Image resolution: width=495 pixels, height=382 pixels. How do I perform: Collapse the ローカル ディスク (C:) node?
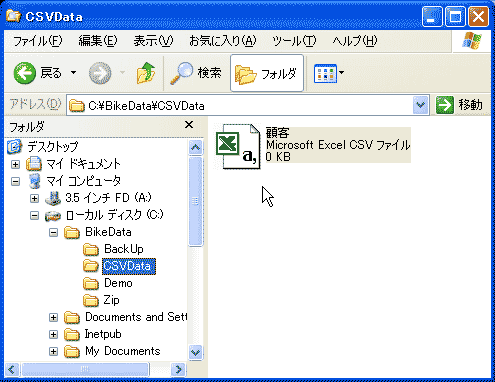(34, 215)
